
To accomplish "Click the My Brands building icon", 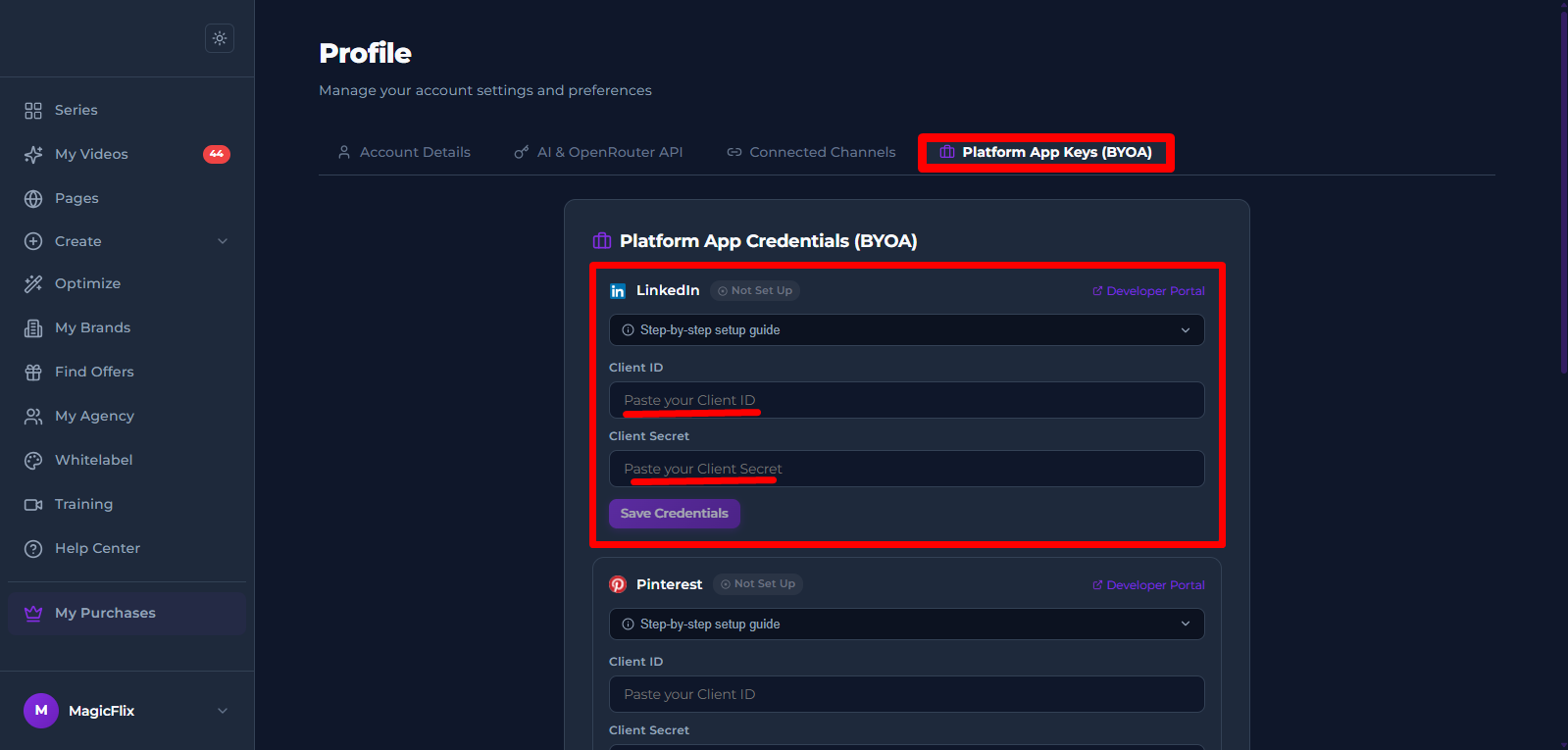I will click(x=33, y=327).
